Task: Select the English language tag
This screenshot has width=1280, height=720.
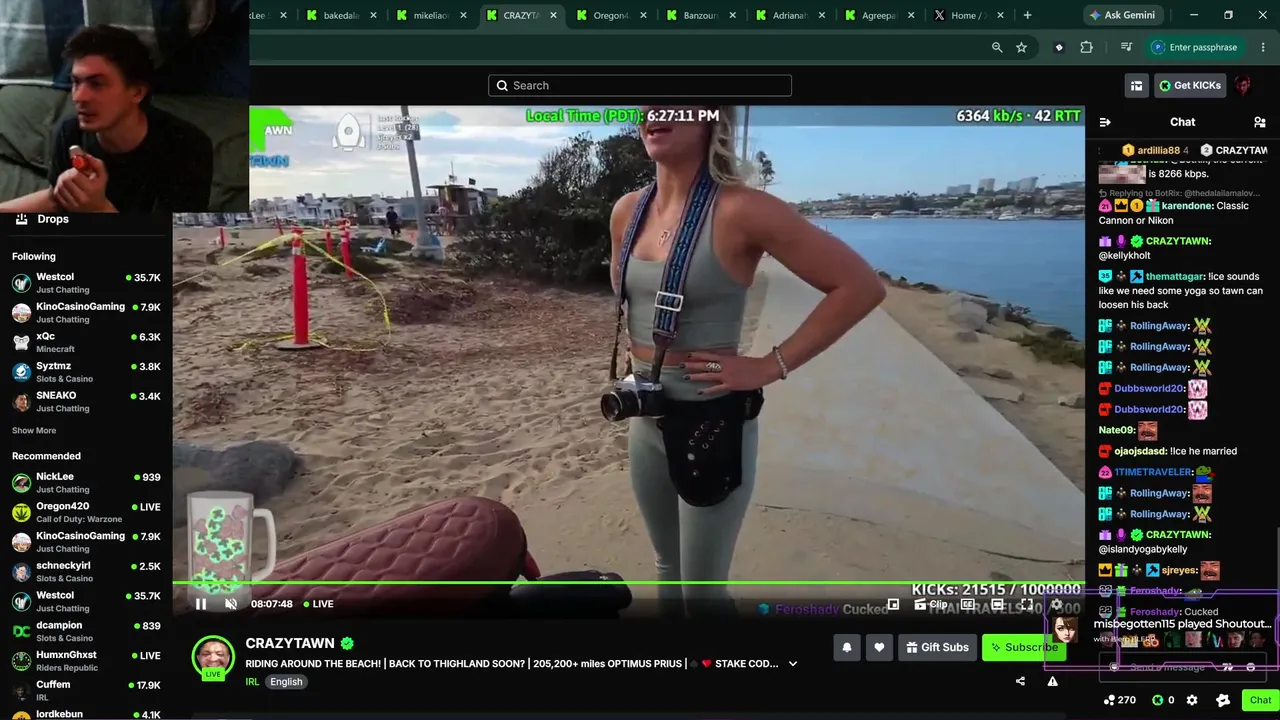Action: (x=286, y=682)
